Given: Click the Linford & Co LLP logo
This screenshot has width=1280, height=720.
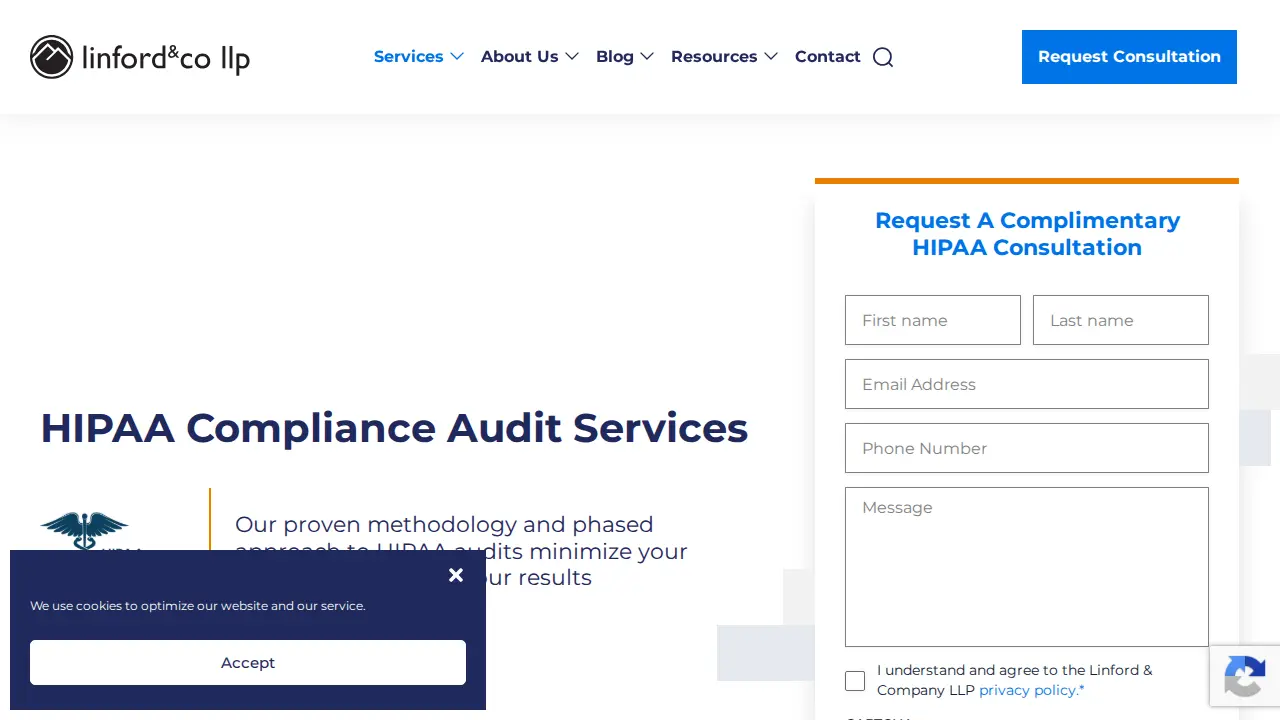Looking at the screenshot, I should pyautogui.click(x=140, y=57).
